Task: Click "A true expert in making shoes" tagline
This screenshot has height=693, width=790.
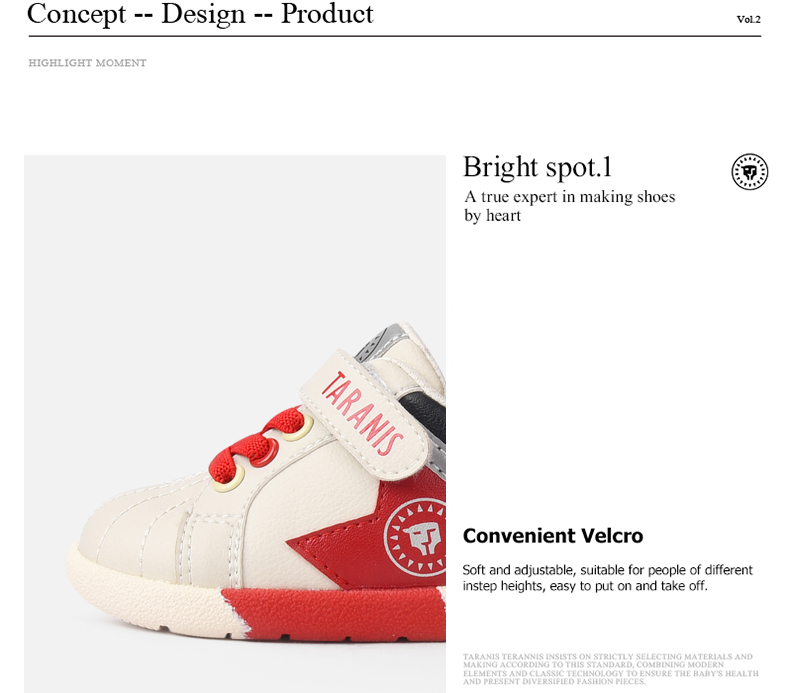Action: (x=569, y=197)
